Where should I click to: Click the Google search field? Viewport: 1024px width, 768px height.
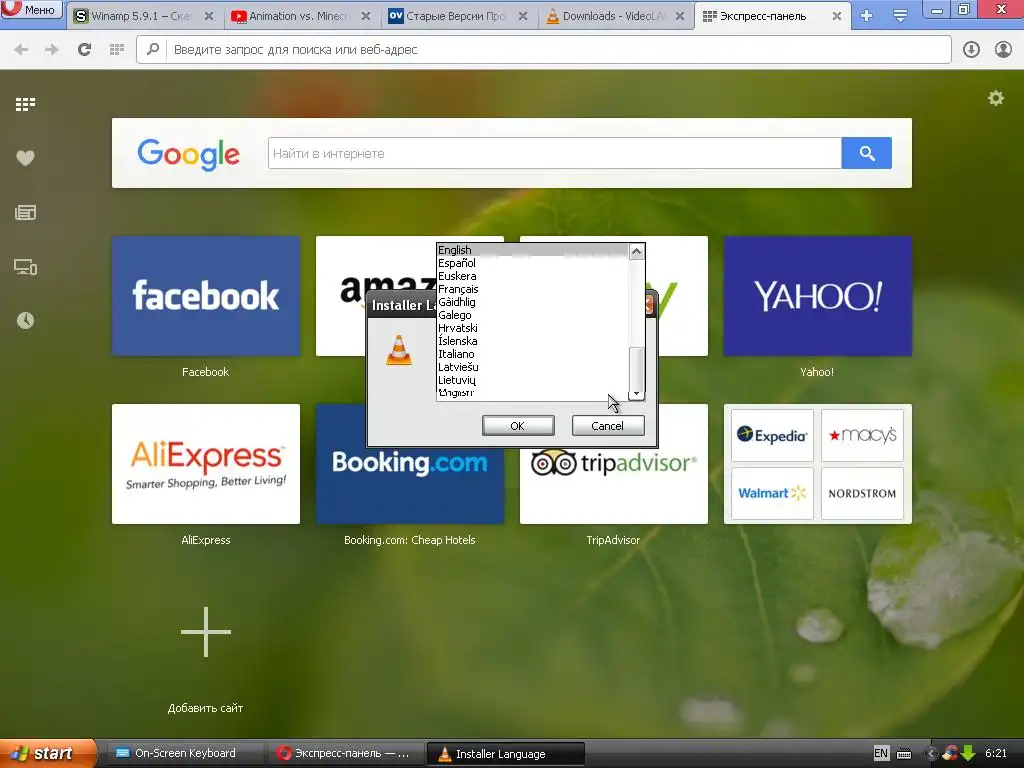click(x=554, y=153)
